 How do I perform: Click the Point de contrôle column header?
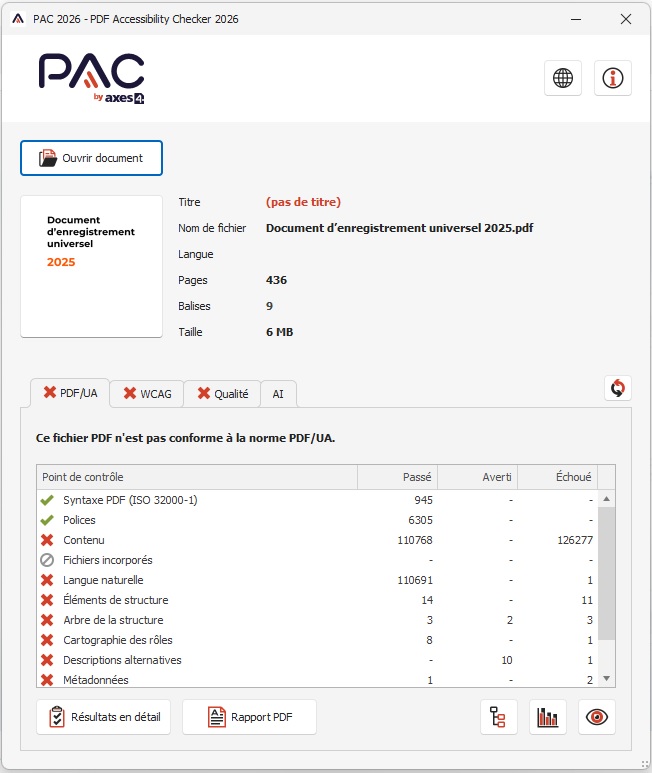(197, 477)
